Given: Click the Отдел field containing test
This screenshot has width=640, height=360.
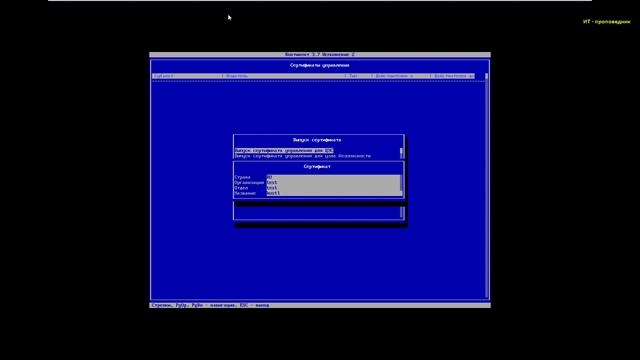Looking at the screenshot, I should [x=333, y=188].
